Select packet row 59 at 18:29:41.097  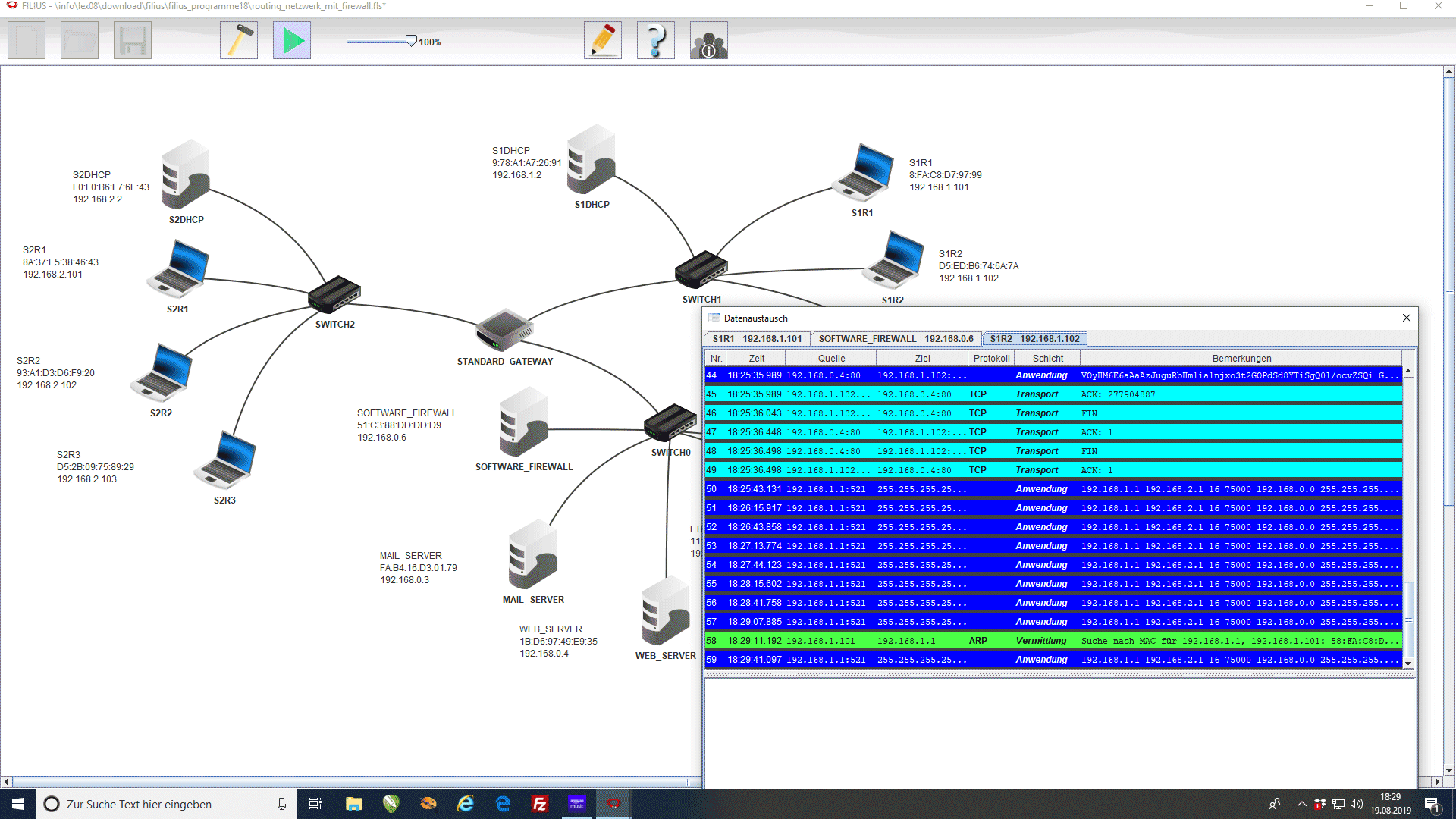(x=1053, y=660)
